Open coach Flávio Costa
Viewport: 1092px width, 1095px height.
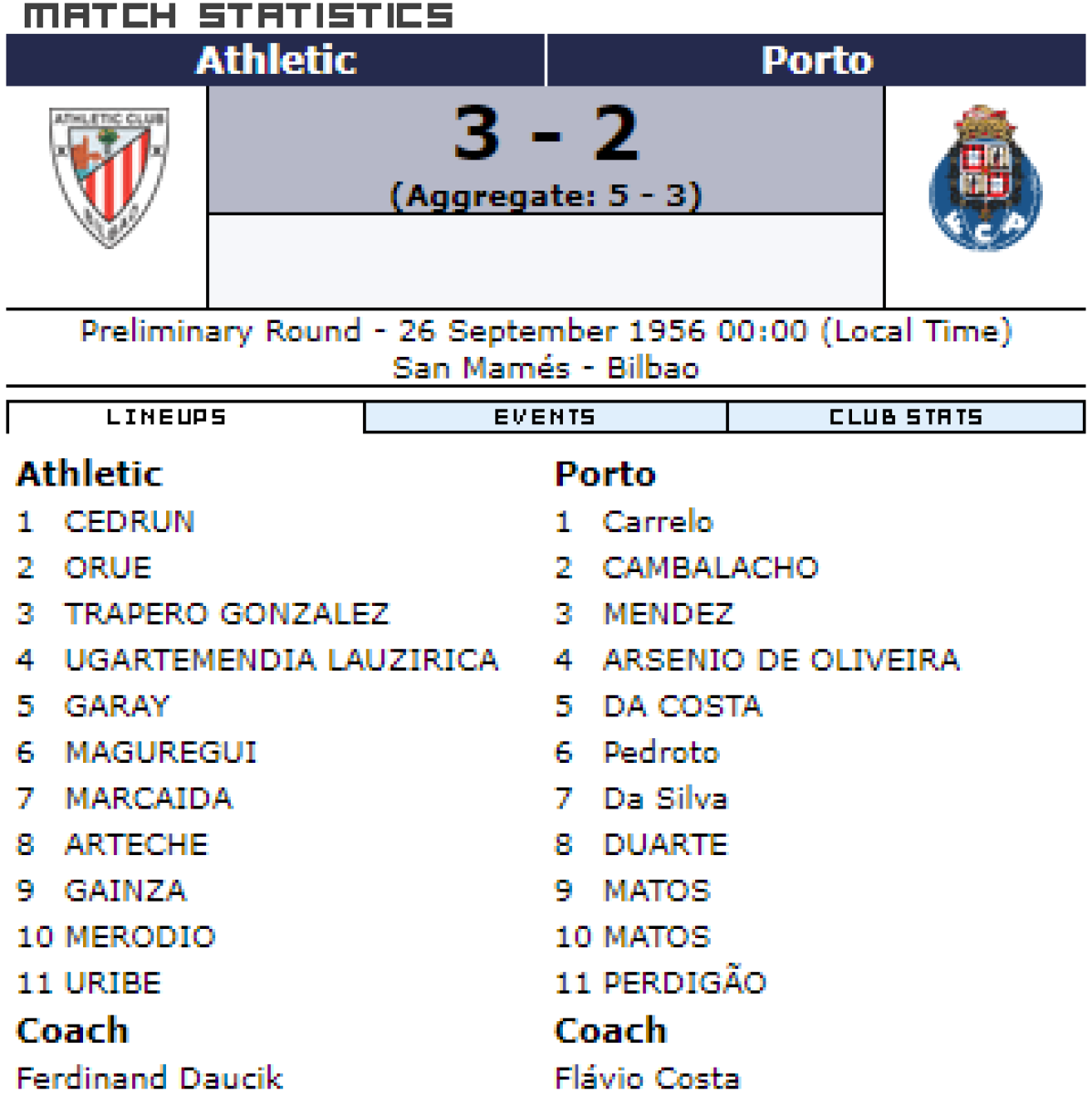click(x=648, y=1078)
